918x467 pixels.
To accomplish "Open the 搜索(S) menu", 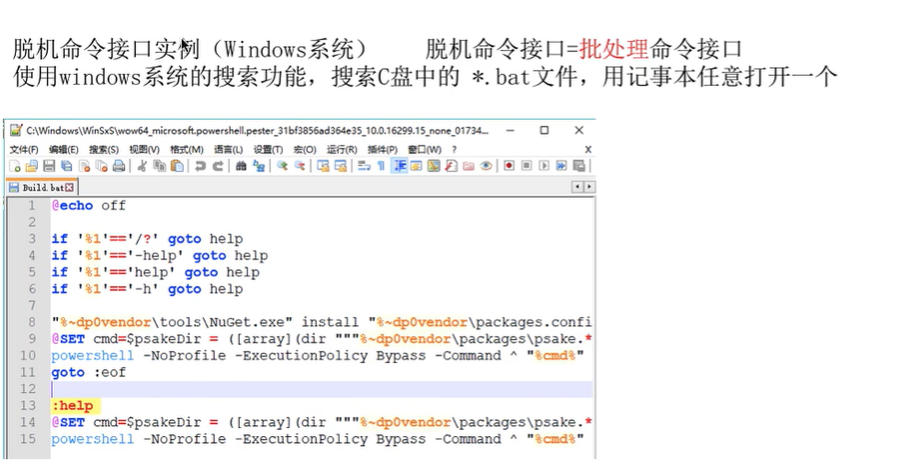I will click(x=104, y=149).
